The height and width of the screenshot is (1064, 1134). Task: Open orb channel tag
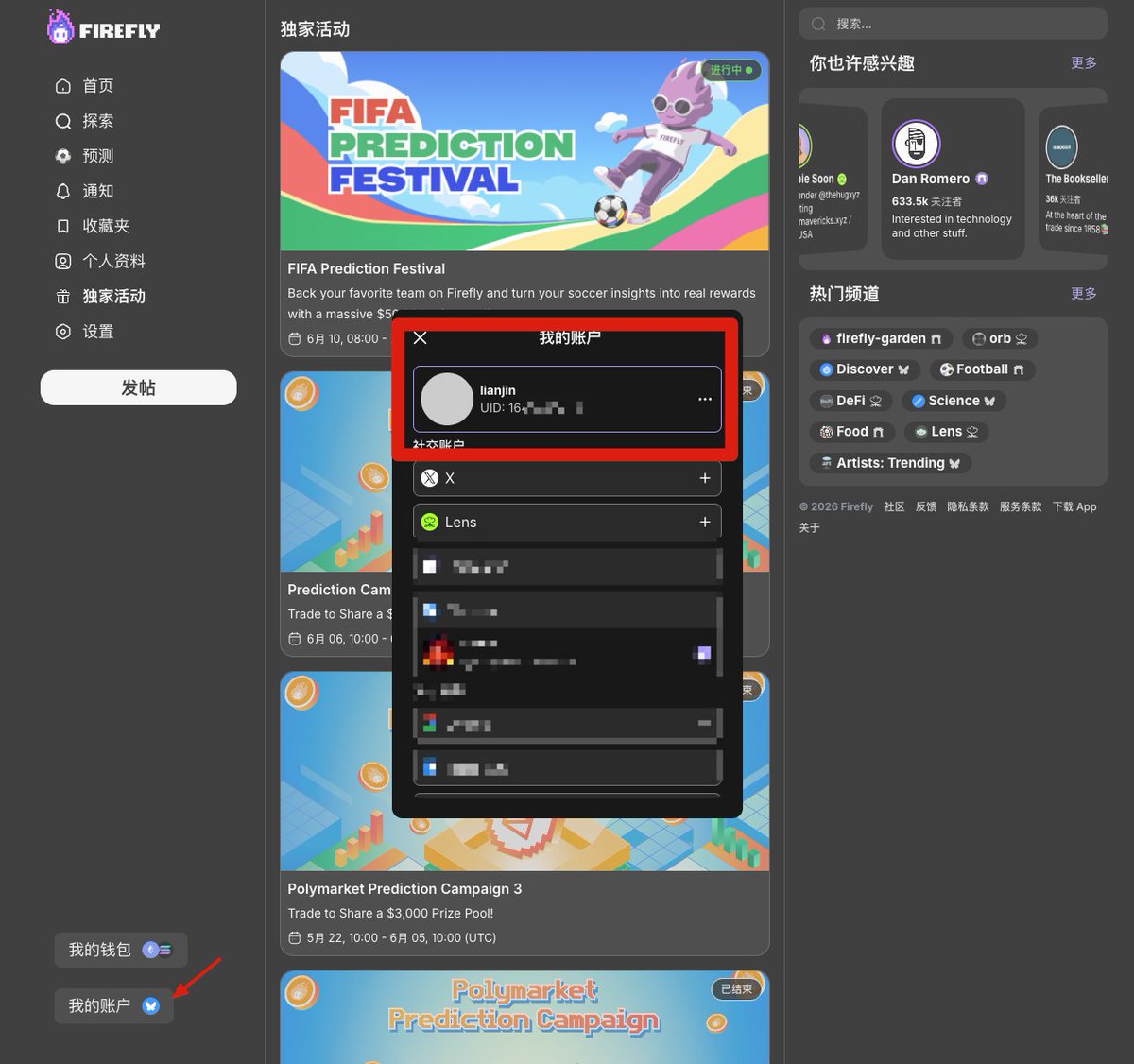(1001, 338)
